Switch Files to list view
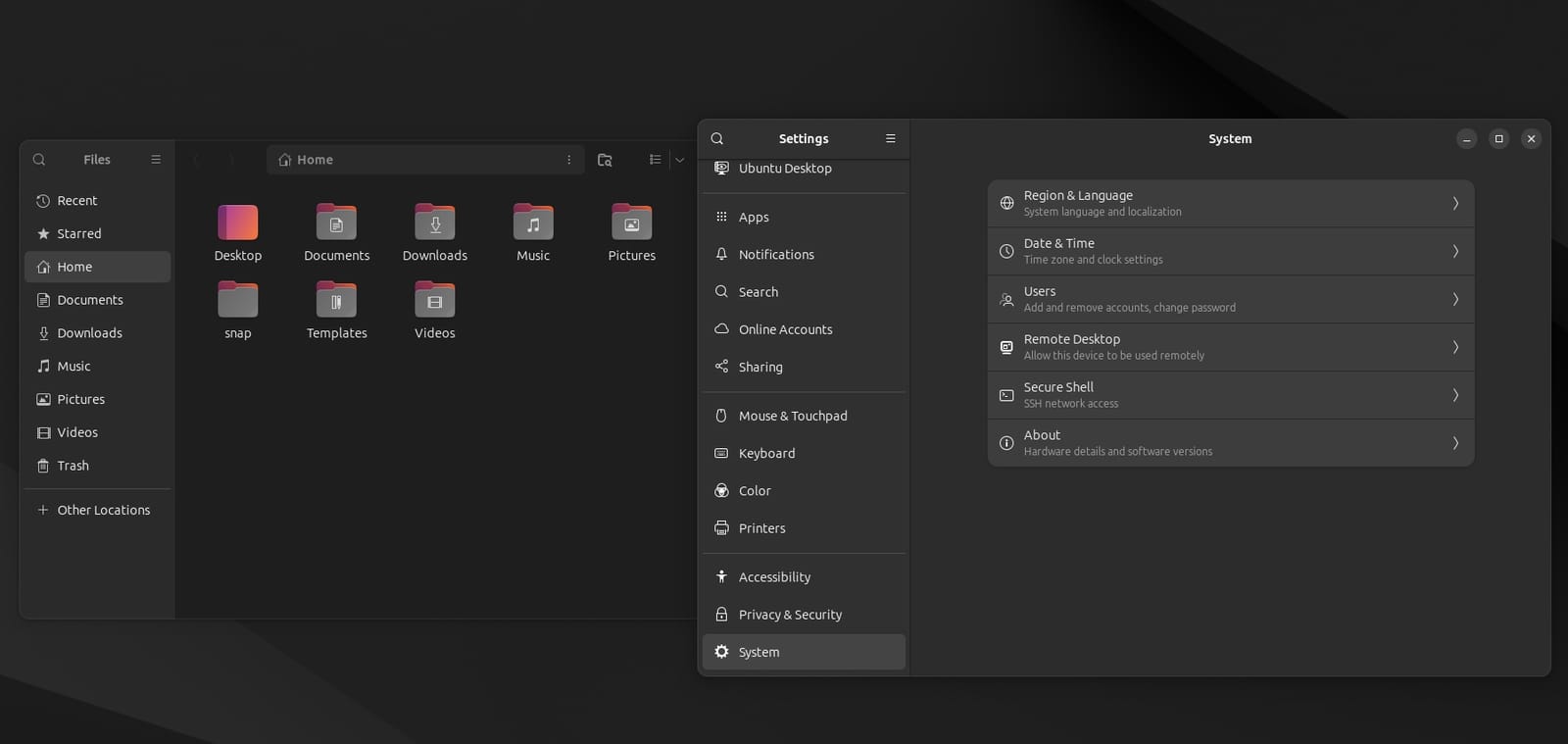 (x=655, y=160)
